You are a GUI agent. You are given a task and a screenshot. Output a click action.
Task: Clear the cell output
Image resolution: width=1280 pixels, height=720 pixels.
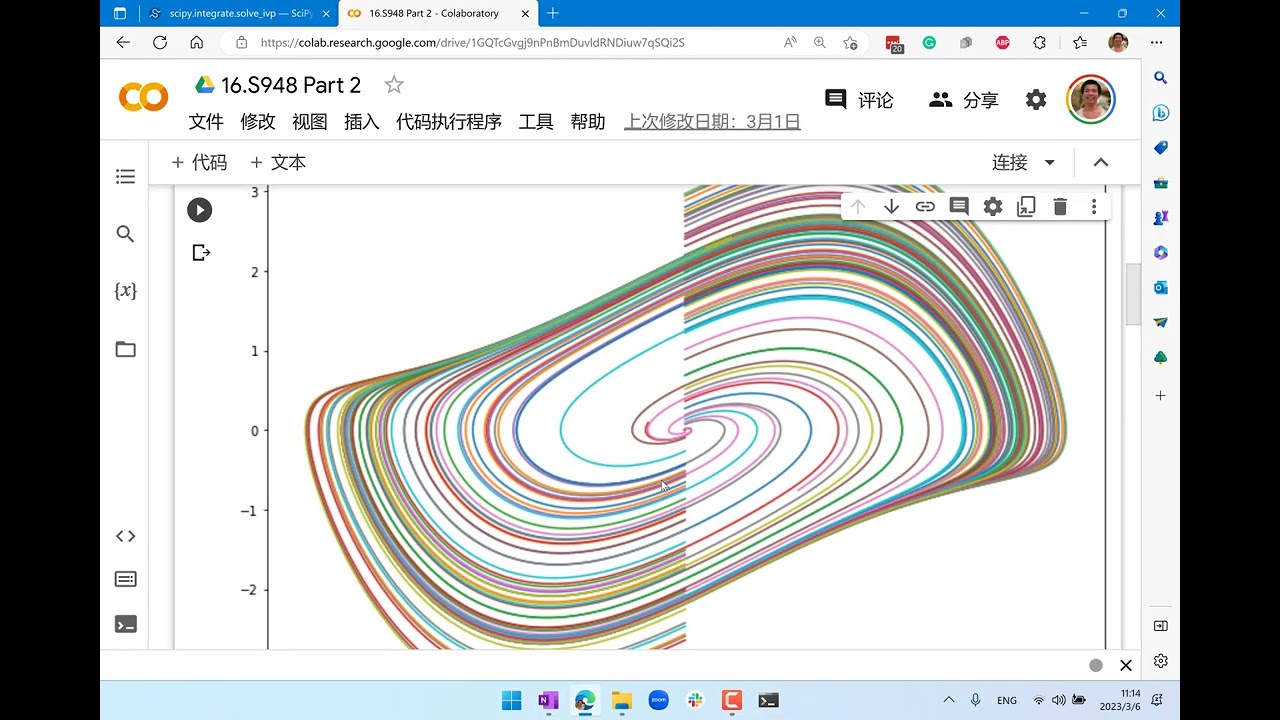(x=201, y=253)
